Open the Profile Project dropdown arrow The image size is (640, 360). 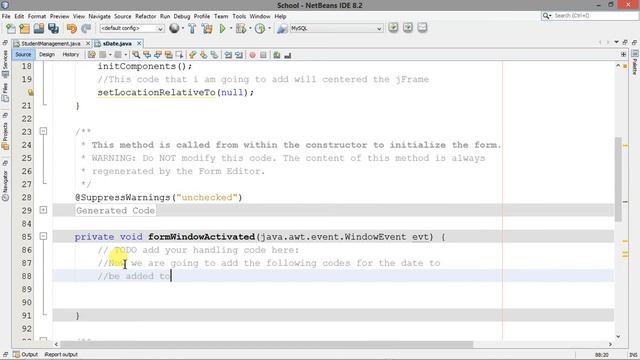click(269, 28)
